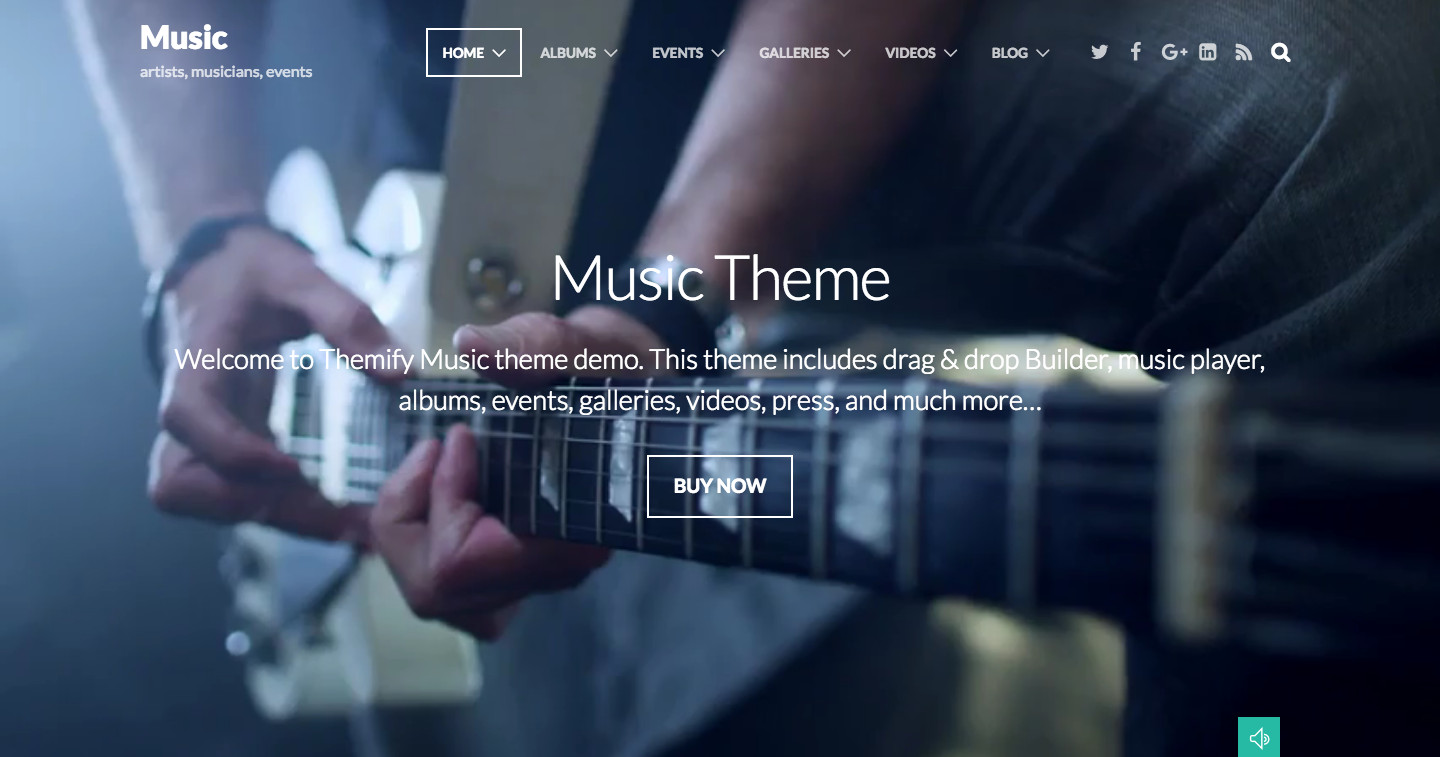Screen dimensions: 1440x757
Task: Go to the Events menu item
Action: coord(677,53)
